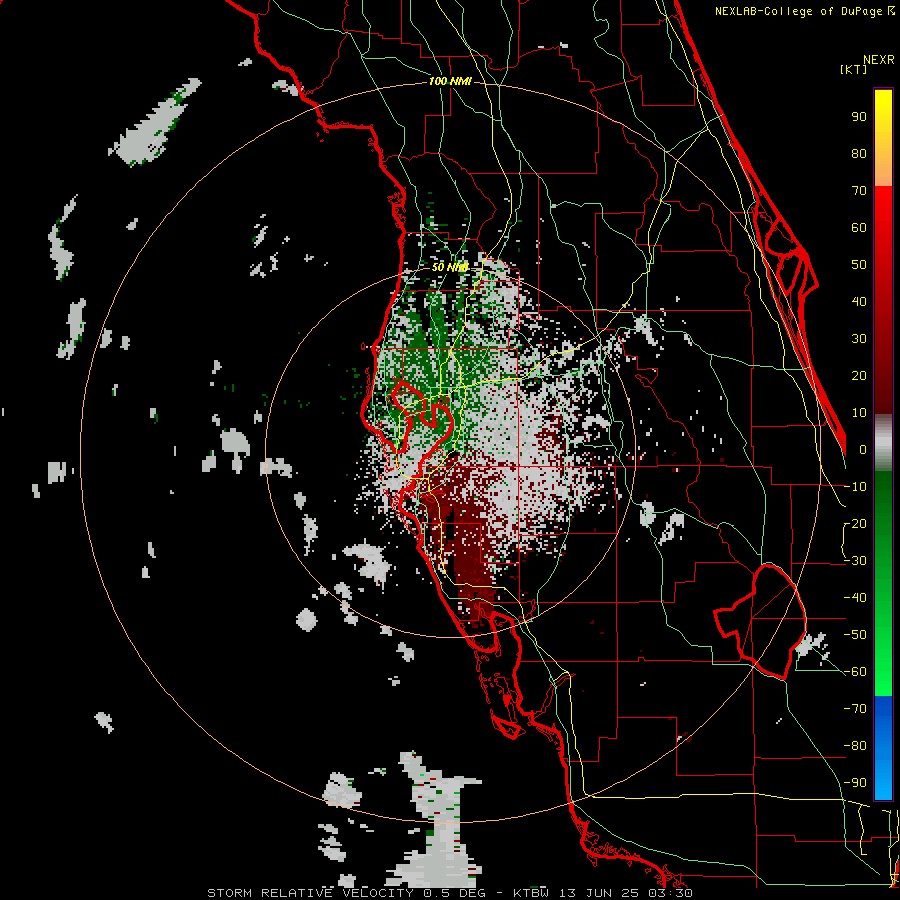This screenshot has width=900, height=900.
Task: Click the -50 tick label
Action: point(855,635)
